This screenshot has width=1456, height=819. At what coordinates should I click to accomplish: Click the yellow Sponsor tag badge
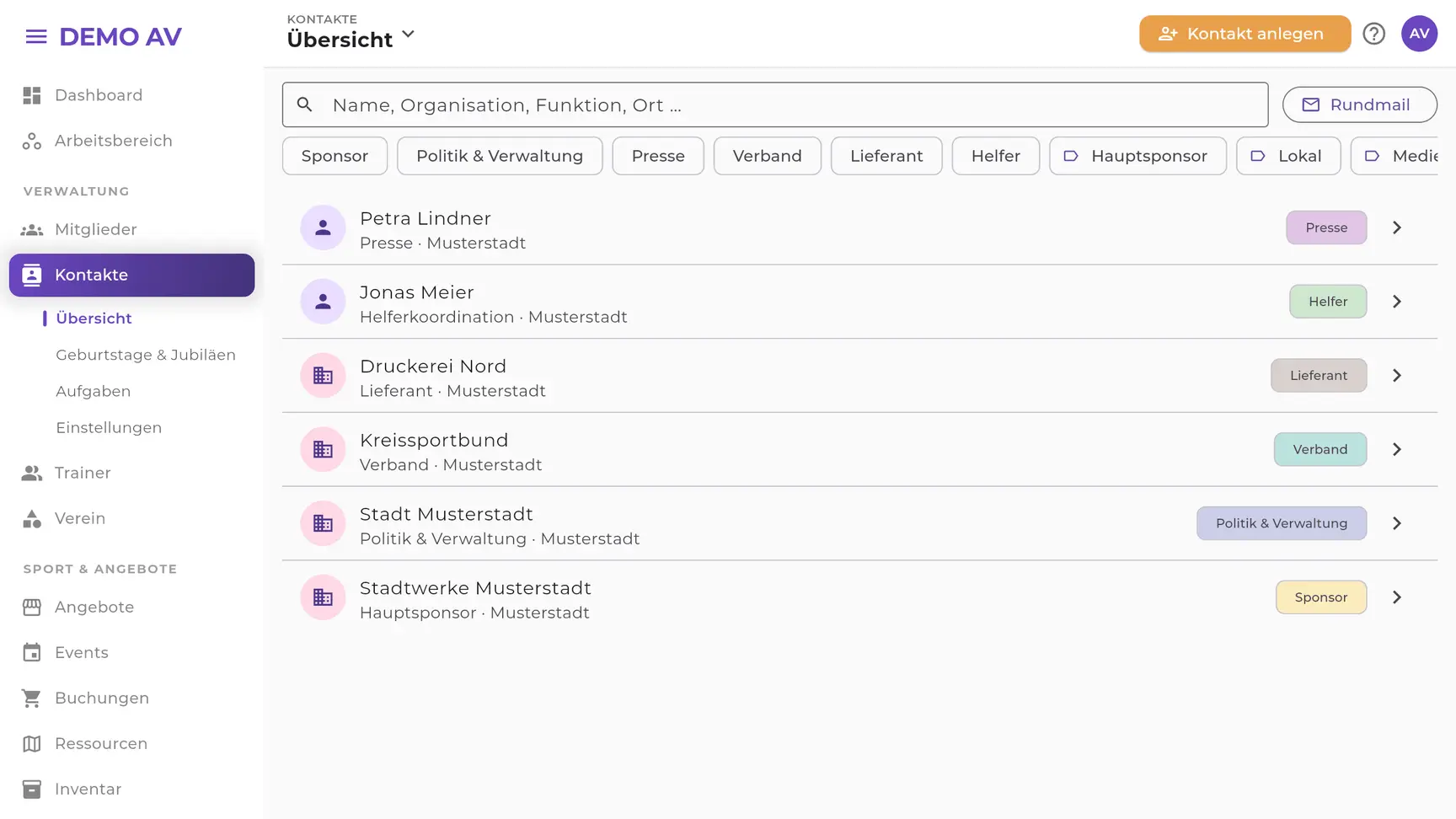pyautogui.click(x=1321, y=597)
